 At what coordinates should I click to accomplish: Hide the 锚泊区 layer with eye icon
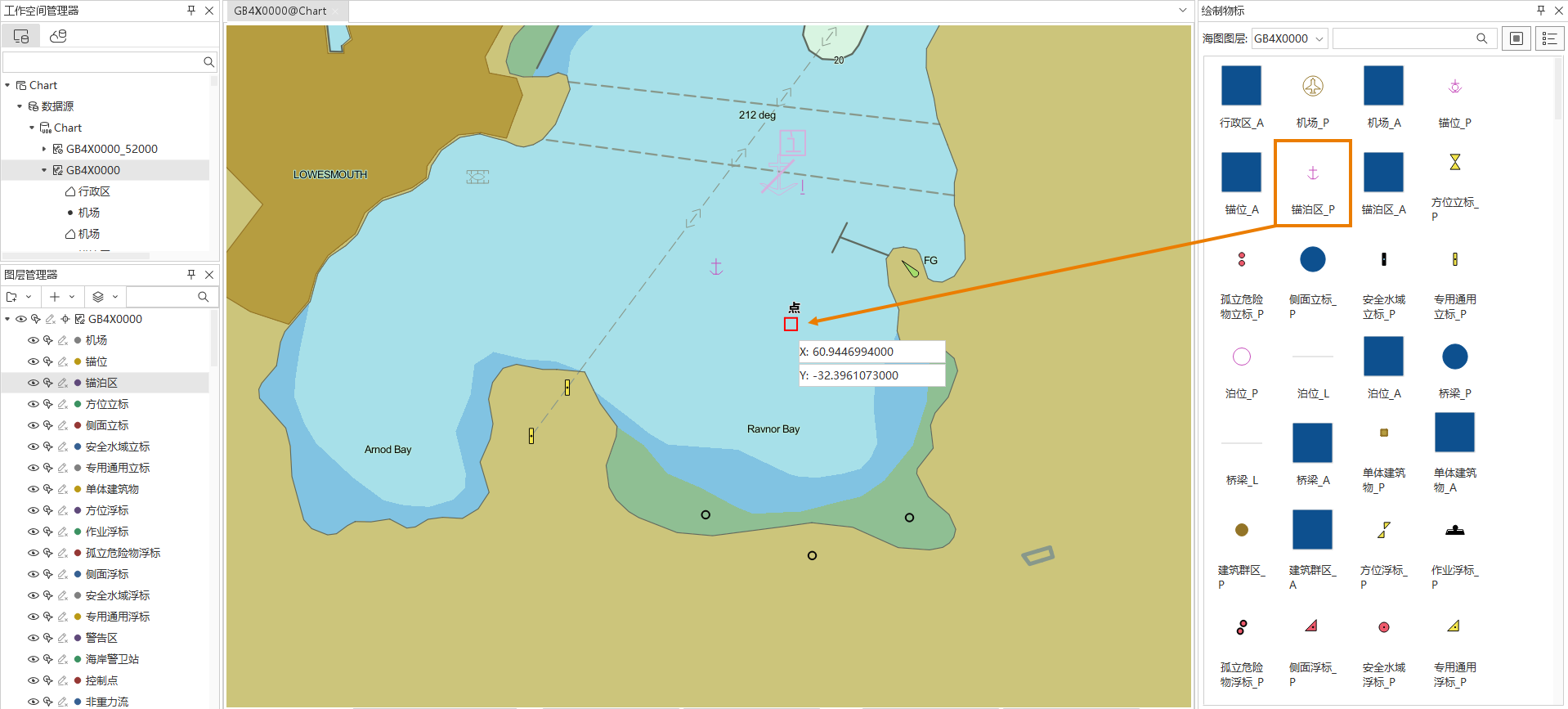point(34,383)
